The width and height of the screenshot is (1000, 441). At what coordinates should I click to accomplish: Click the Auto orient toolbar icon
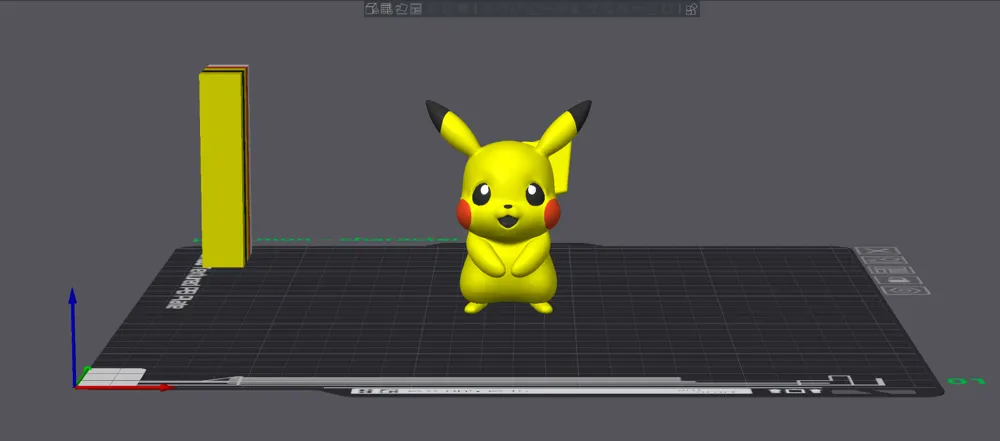point(402,9)
